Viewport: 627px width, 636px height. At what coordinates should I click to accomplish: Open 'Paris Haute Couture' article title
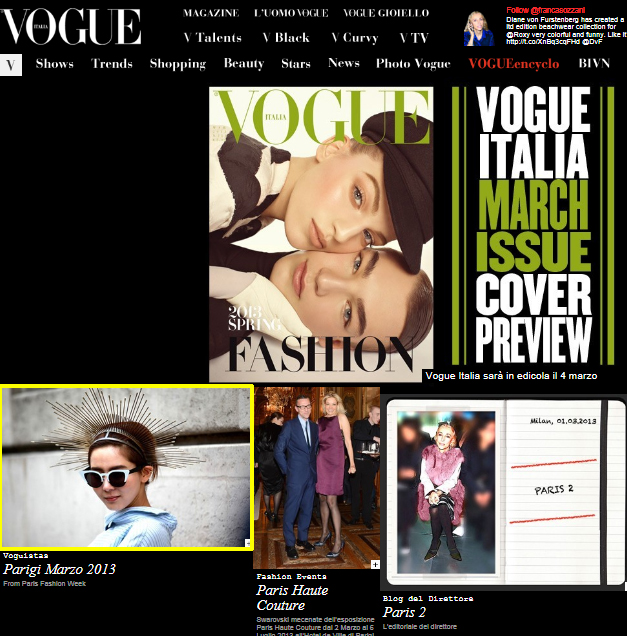[292, 597]
